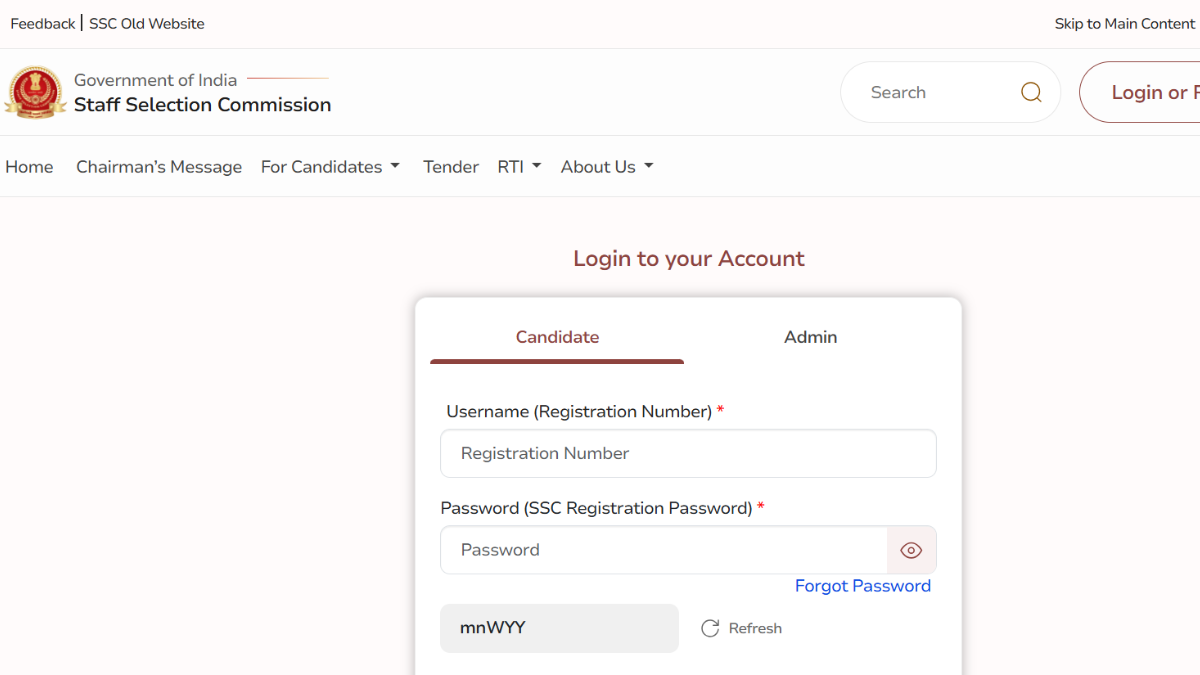The width and height of the screenshot is (1200, 675).
Task: Visit the SSC Old Website link
Action: tap(147, 24)
